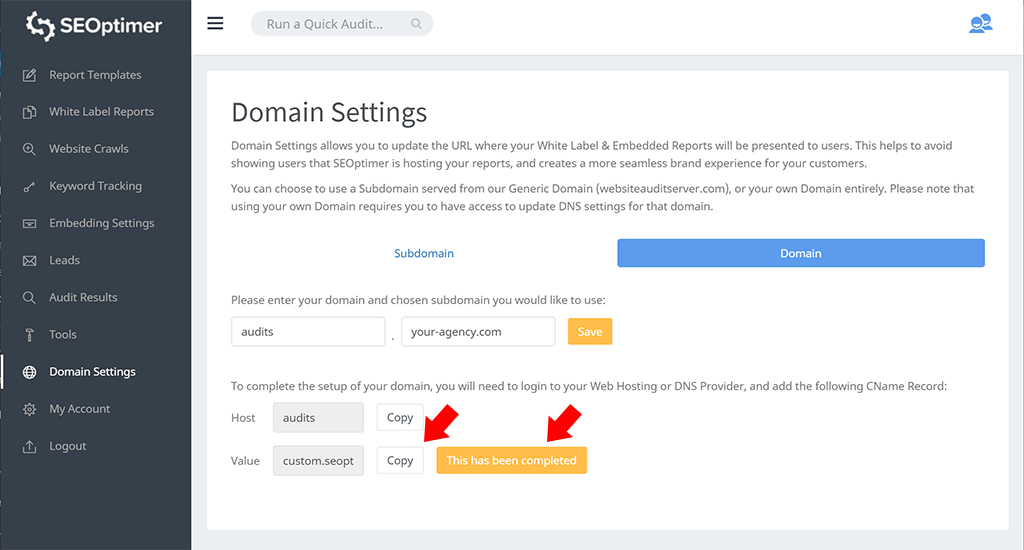Click the Keyword Tracking icon

point(29,186)
